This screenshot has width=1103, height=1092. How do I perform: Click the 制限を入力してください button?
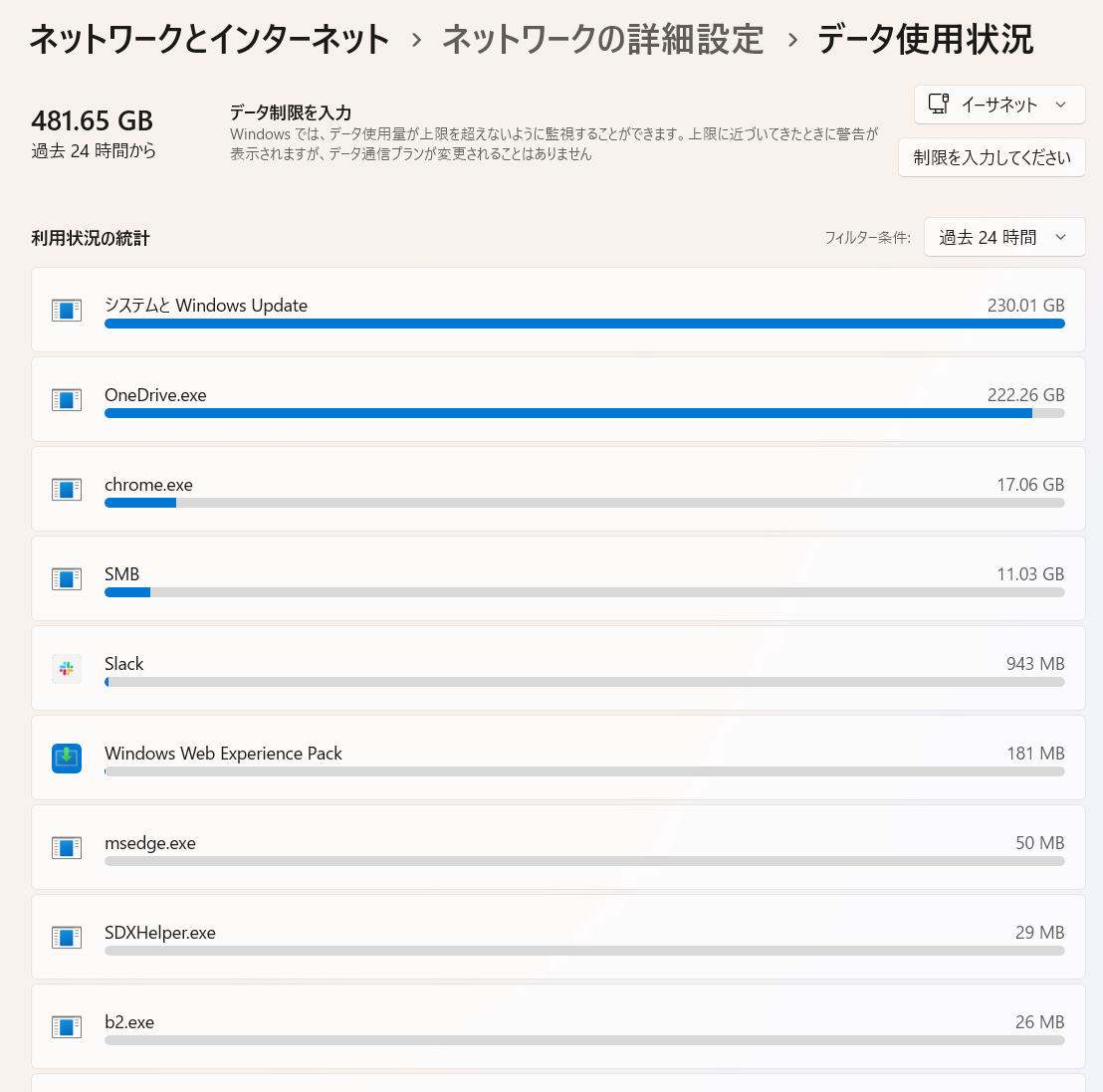tap(992, 157)
